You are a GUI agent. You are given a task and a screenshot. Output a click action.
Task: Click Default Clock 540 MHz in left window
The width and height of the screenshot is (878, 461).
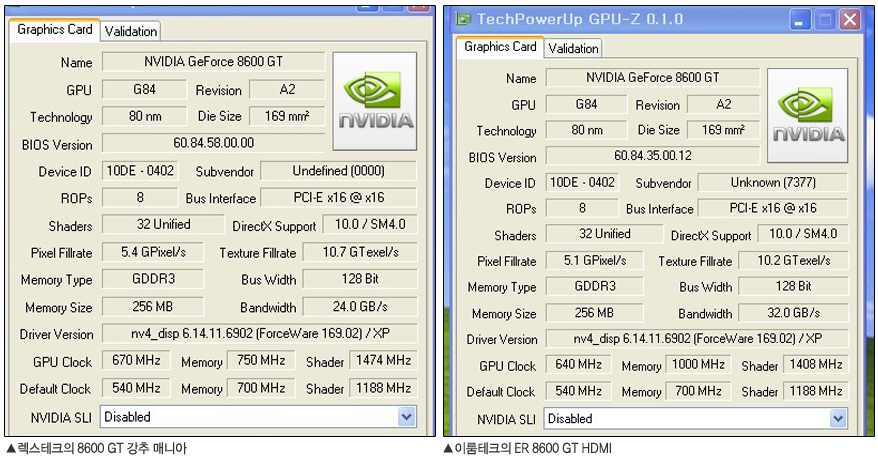click(x=136, y=388)
